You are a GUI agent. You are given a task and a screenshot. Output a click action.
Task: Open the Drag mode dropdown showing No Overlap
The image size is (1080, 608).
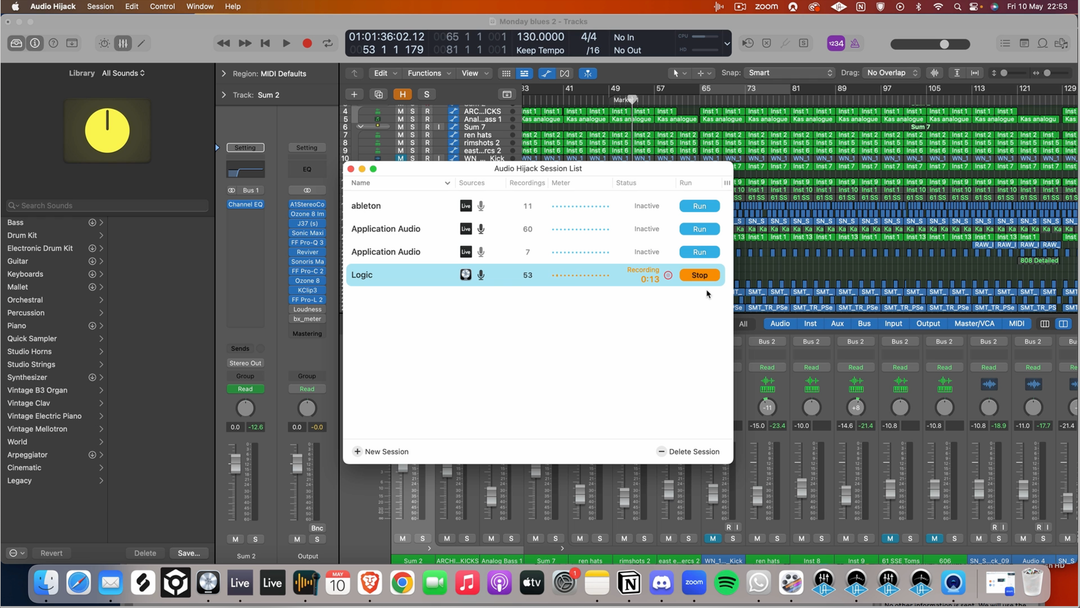892,73
